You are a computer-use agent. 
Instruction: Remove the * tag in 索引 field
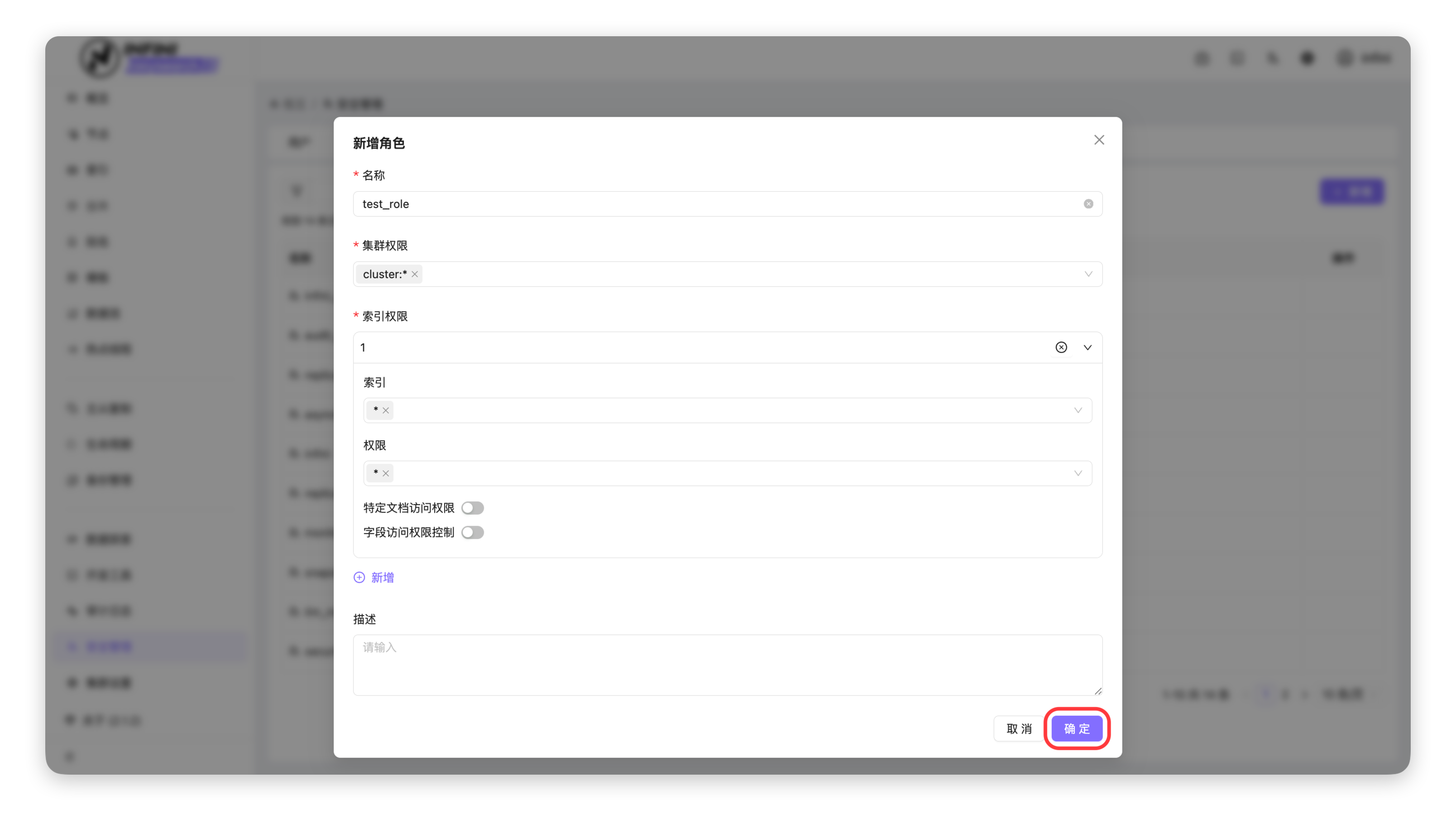tap(386, 410)
